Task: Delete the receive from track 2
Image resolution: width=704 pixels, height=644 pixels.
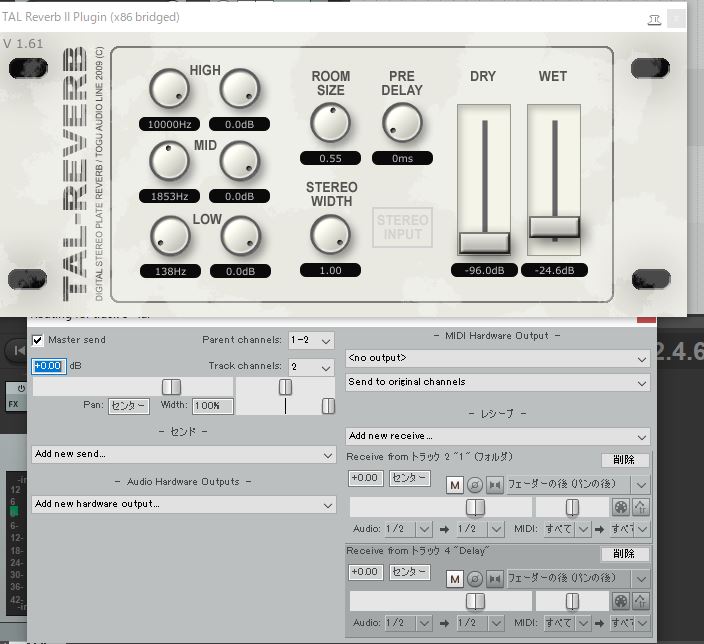Action: [x=625, y=459]
